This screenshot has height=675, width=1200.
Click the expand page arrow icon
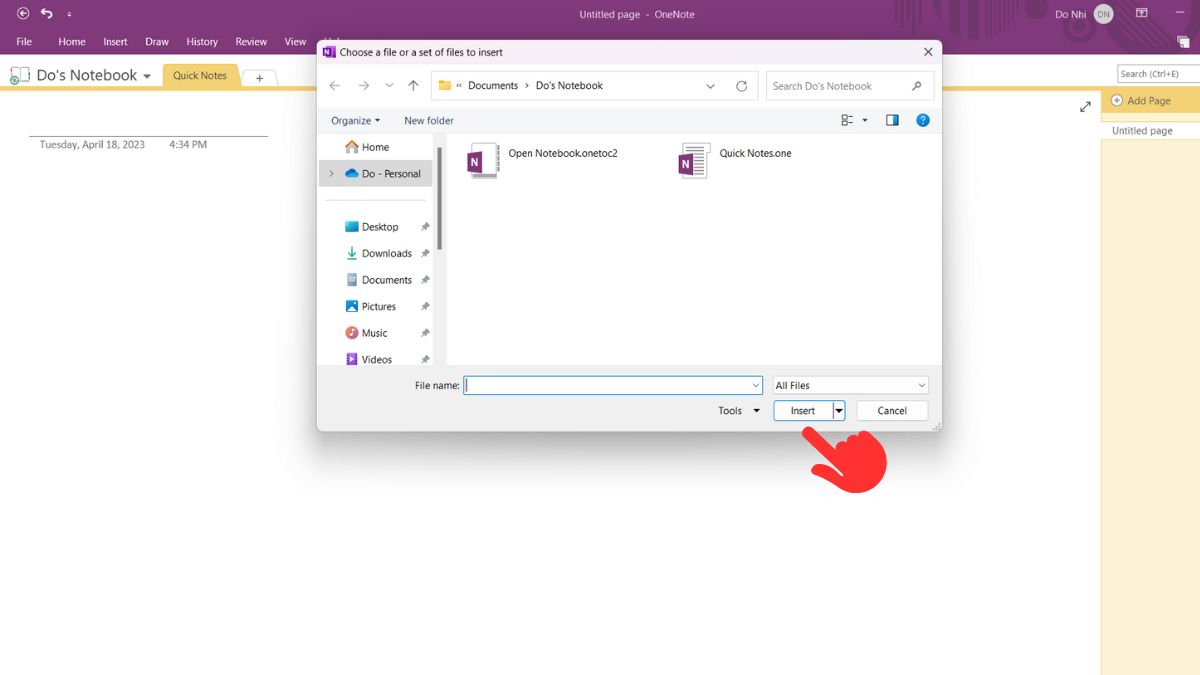(x=1085, y=106)
